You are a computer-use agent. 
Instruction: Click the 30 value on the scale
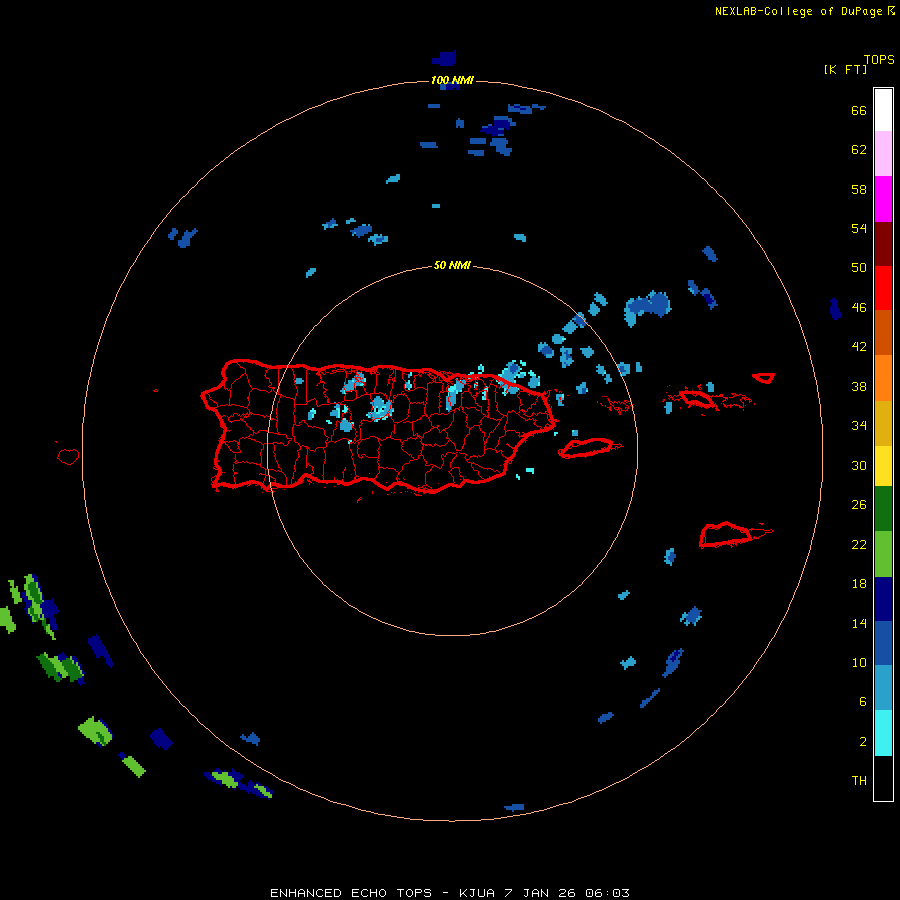859,465
